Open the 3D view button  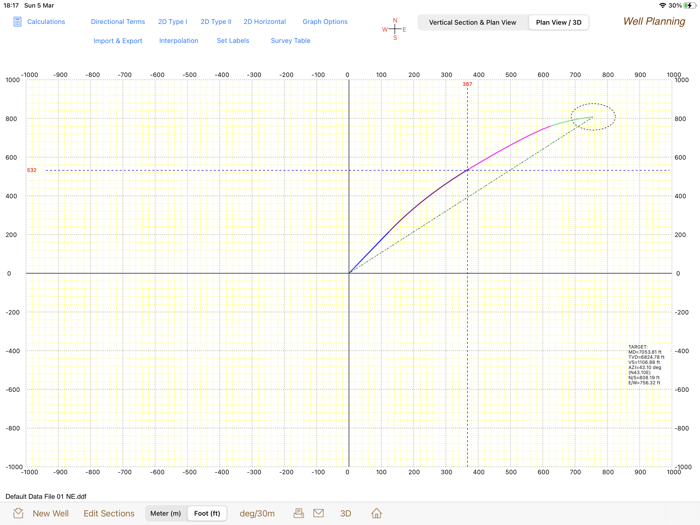point(346,513)
